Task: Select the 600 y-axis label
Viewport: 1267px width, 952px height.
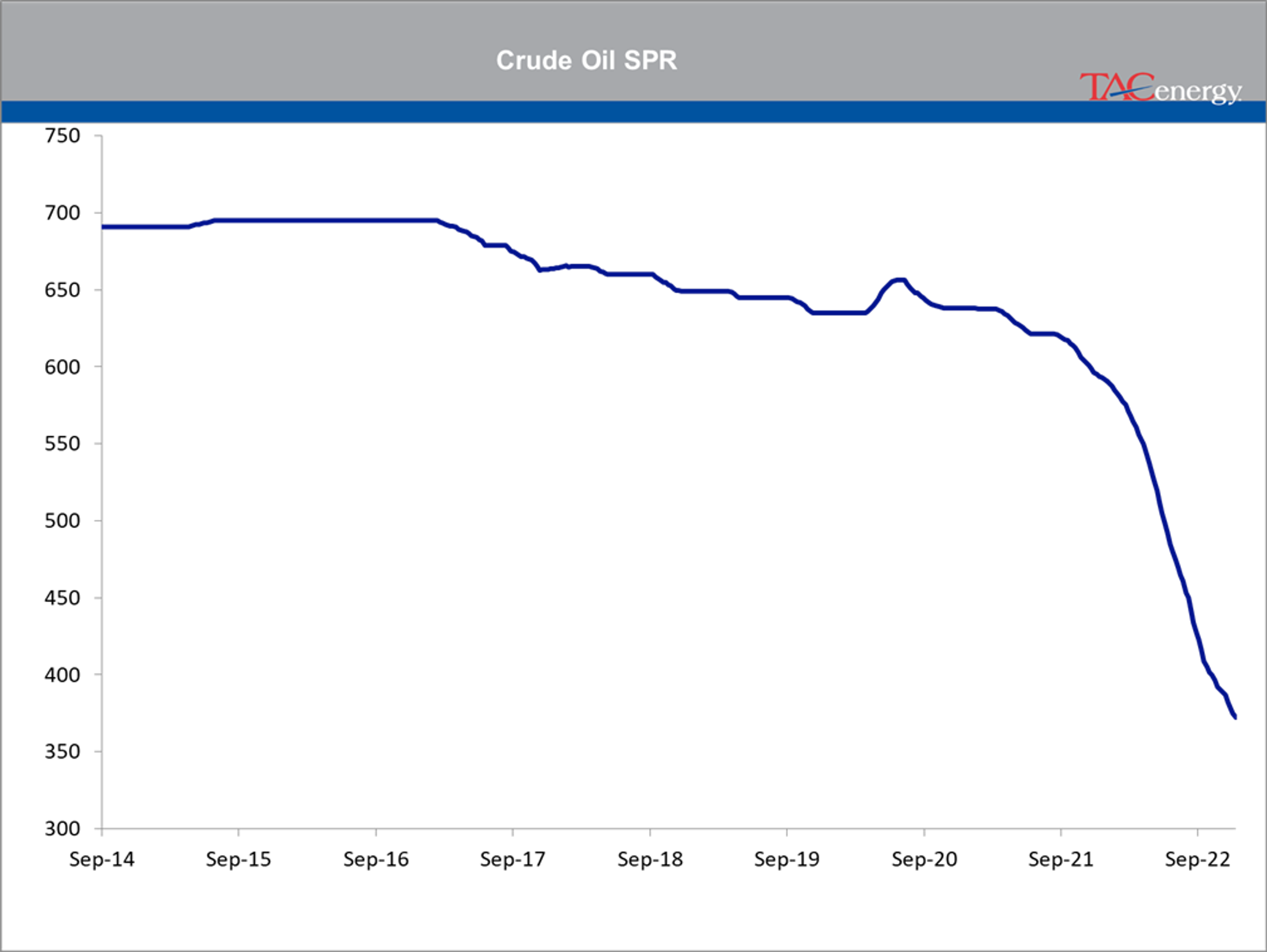Action: [62, 367]
